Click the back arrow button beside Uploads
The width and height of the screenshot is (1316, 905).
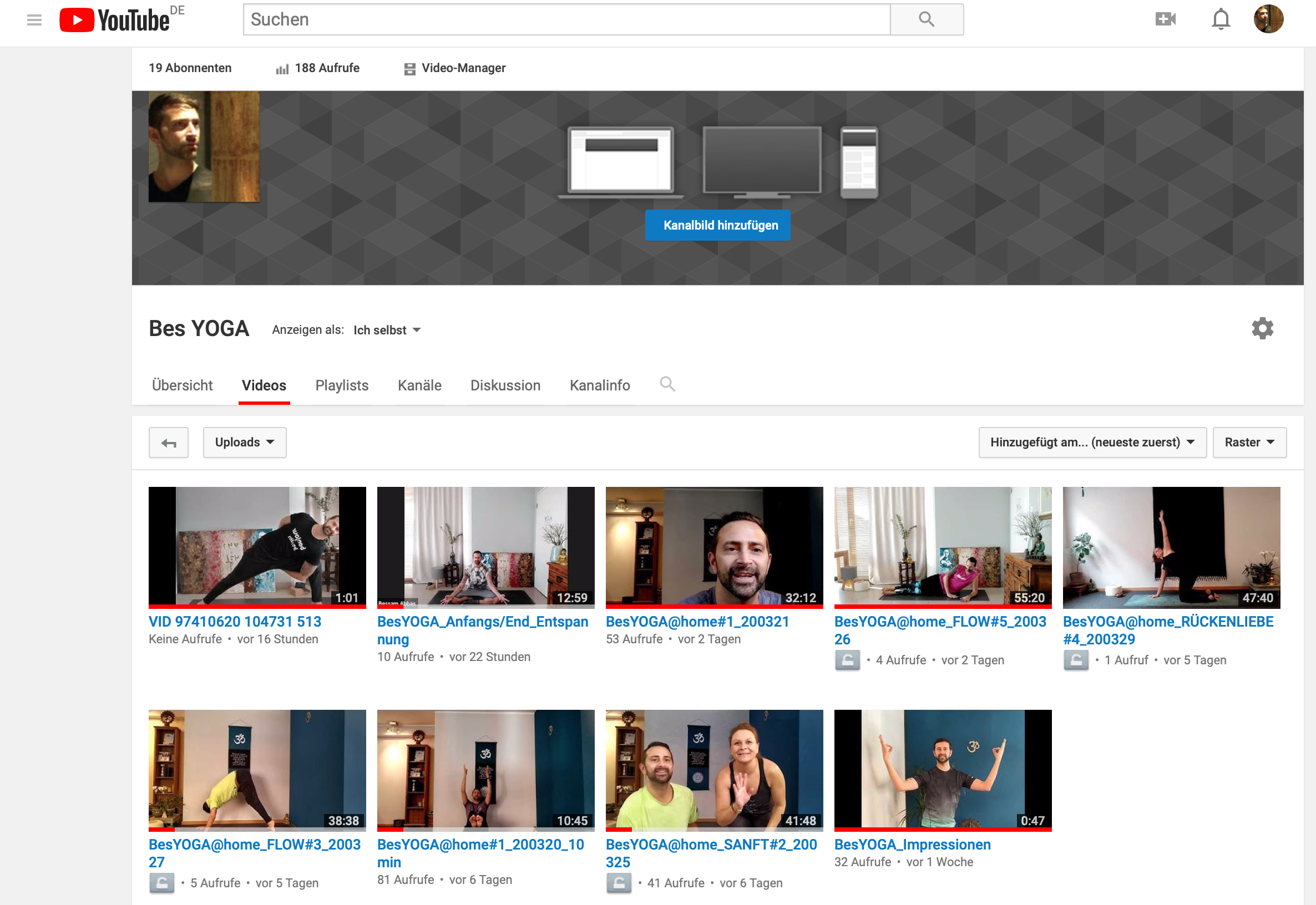coord(169,443)
